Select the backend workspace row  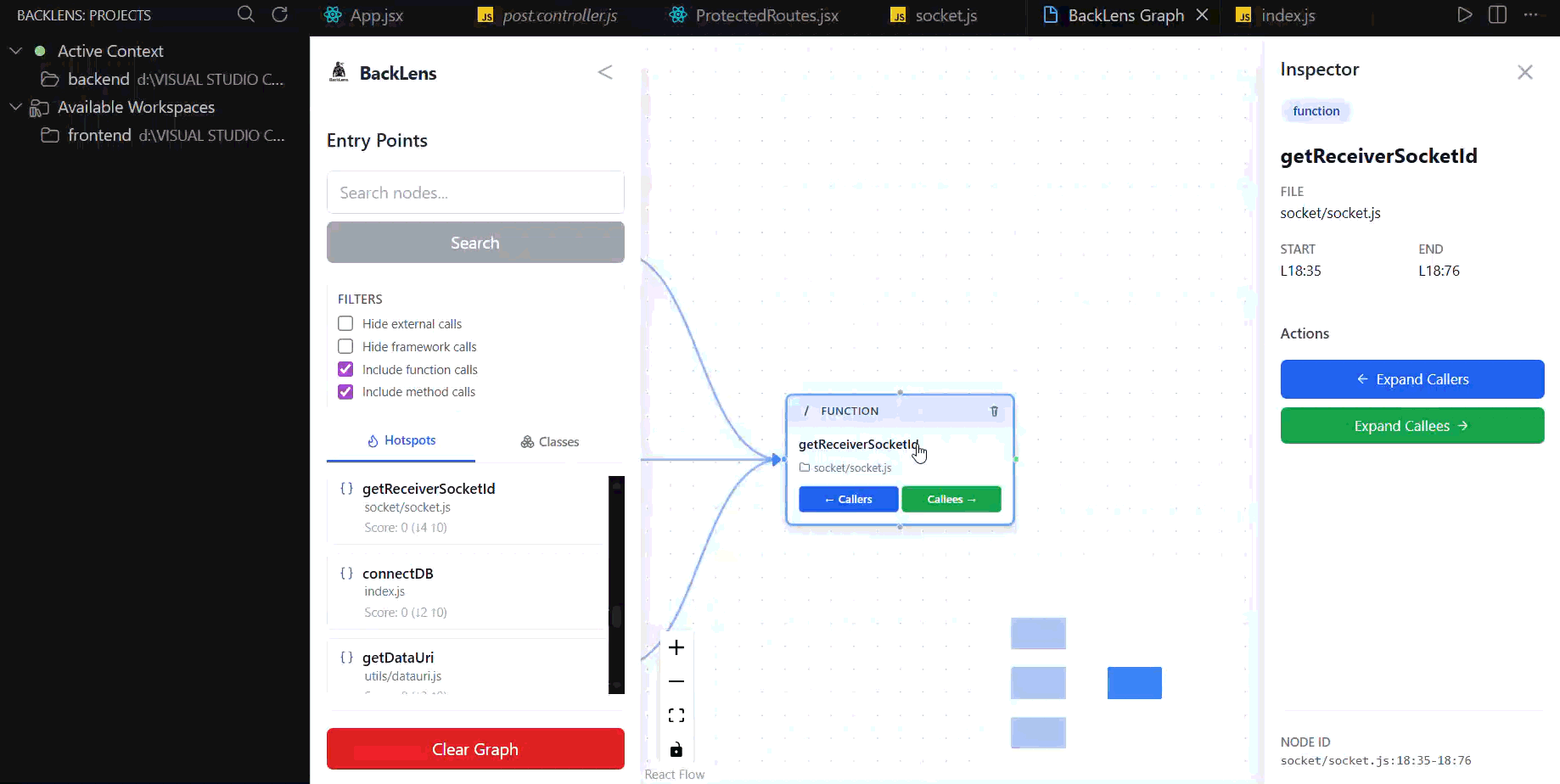point(154,79)
